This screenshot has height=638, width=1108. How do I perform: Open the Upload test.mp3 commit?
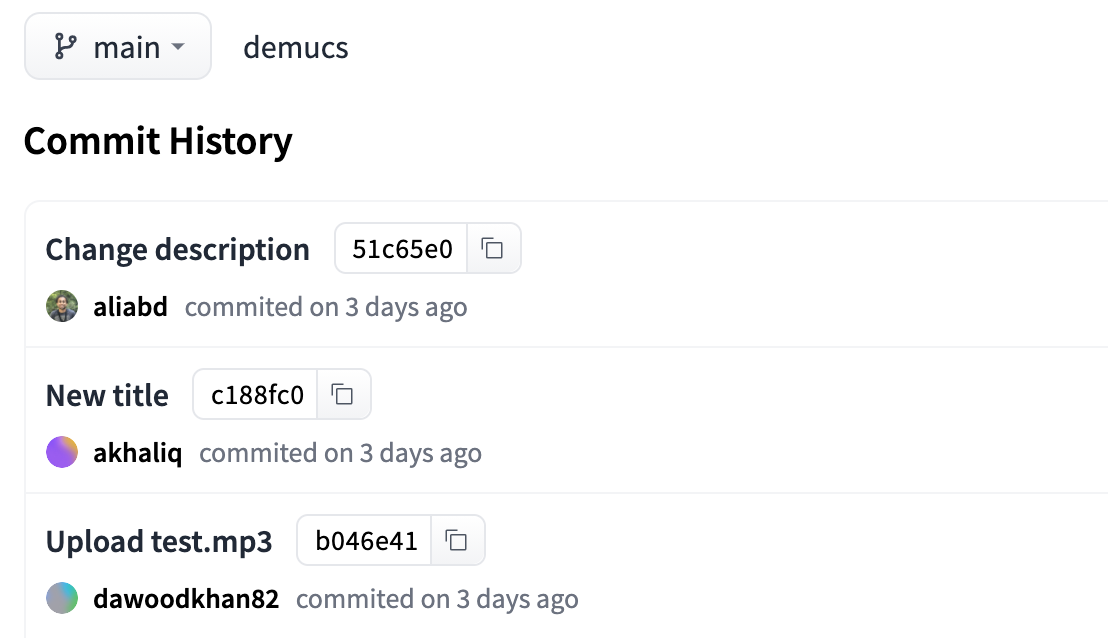pos(159,541)
